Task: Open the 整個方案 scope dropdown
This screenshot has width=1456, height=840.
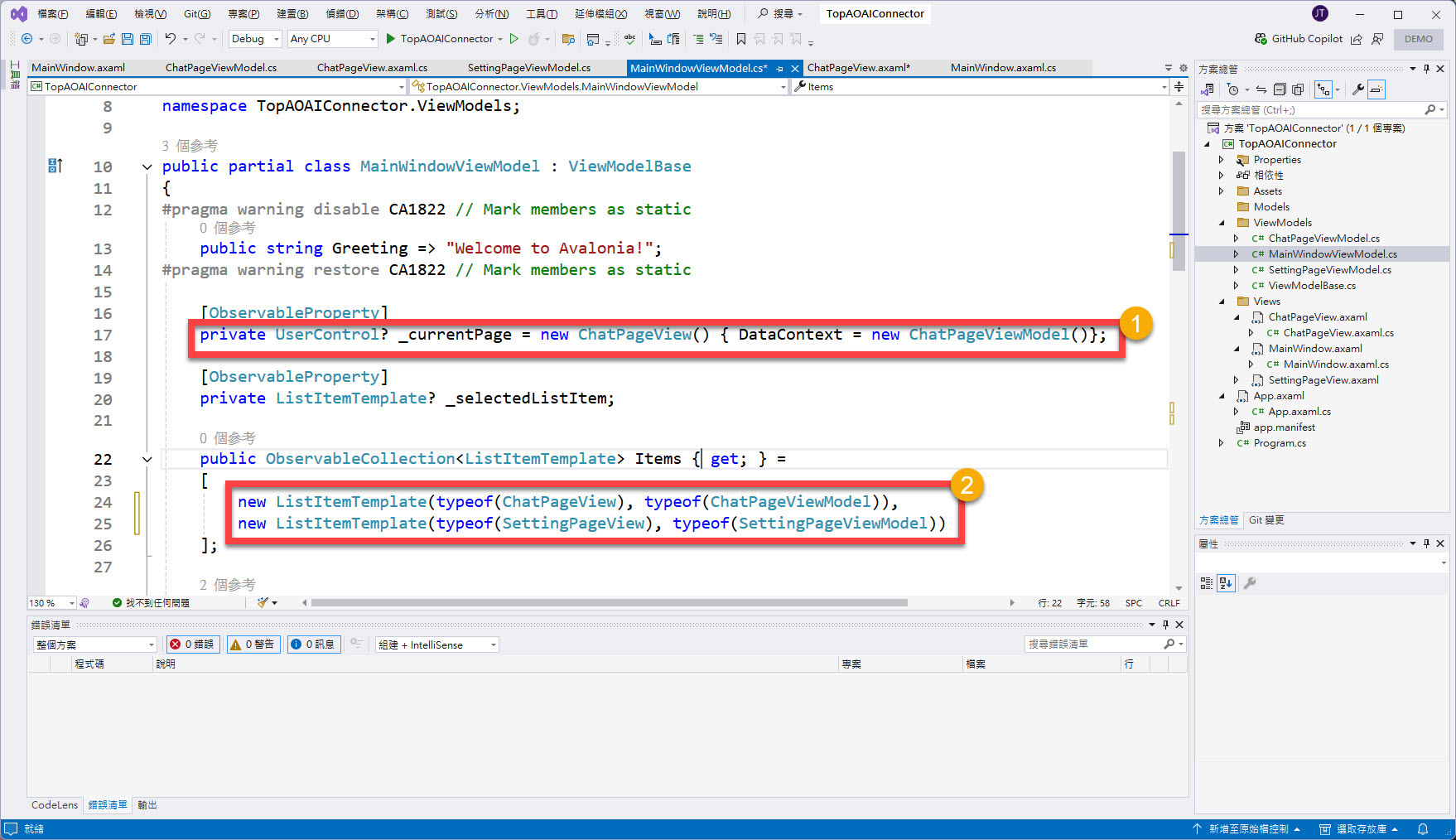Action: coord(94,644)
